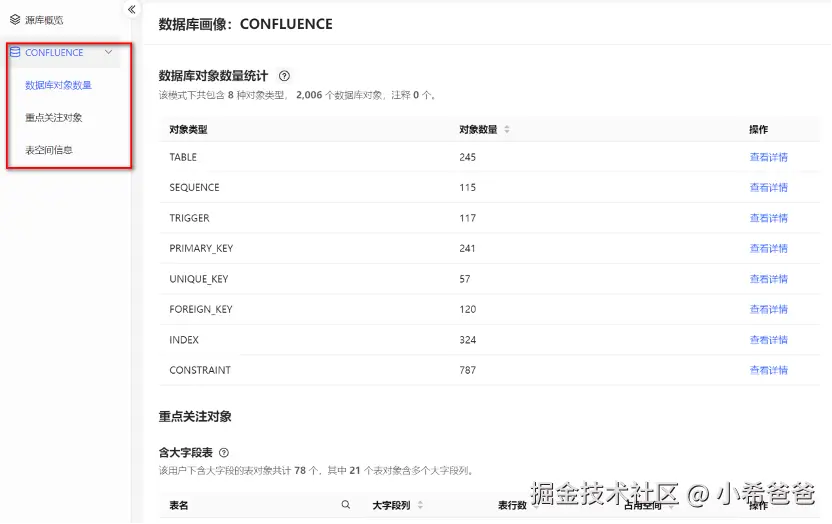Click the count value 245

[x=467, y=157]
